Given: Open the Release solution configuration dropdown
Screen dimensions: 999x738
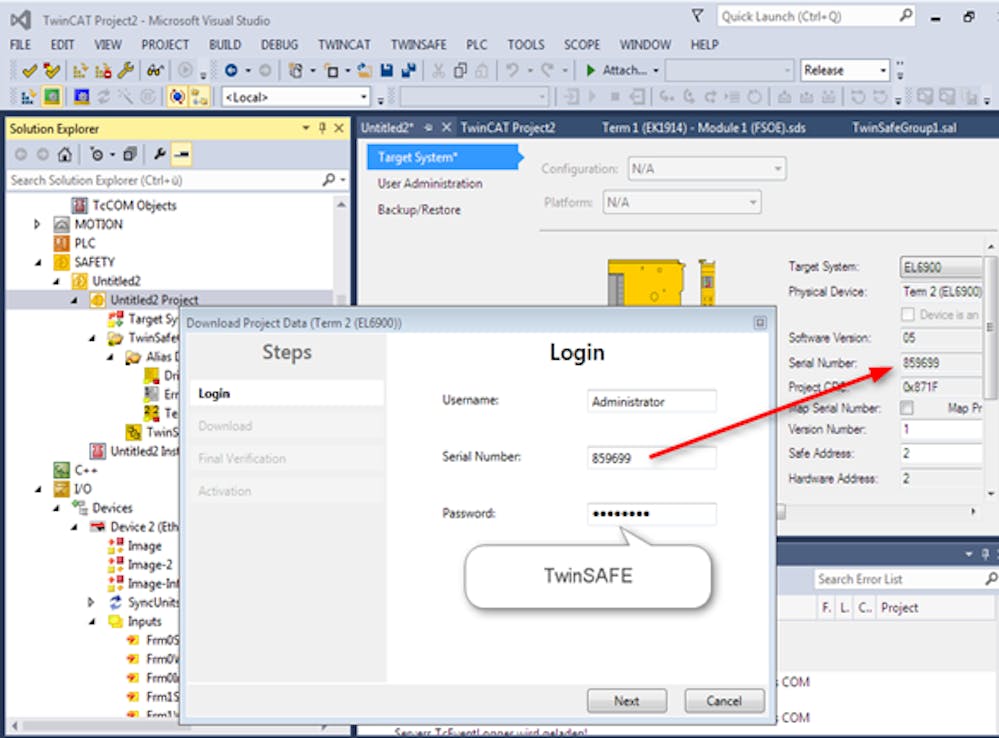Looking at the screenshot, I should pyautogui.click(x=883, y=70).
